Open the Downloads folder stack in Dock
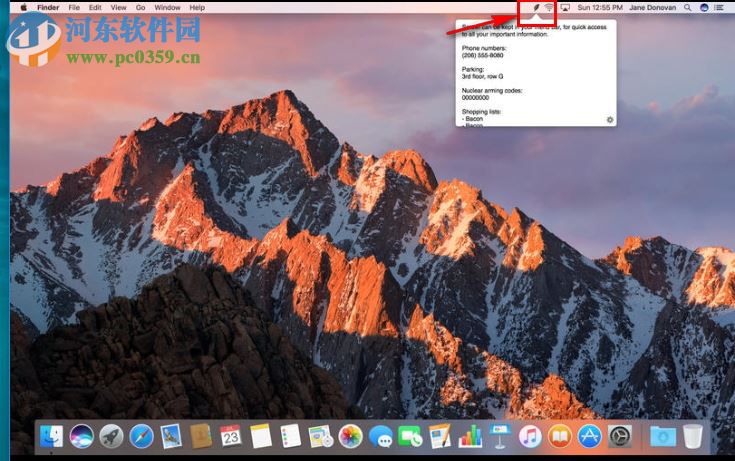Image resolution: width=735 pixels, height=461 pixels. coord(663,436)
